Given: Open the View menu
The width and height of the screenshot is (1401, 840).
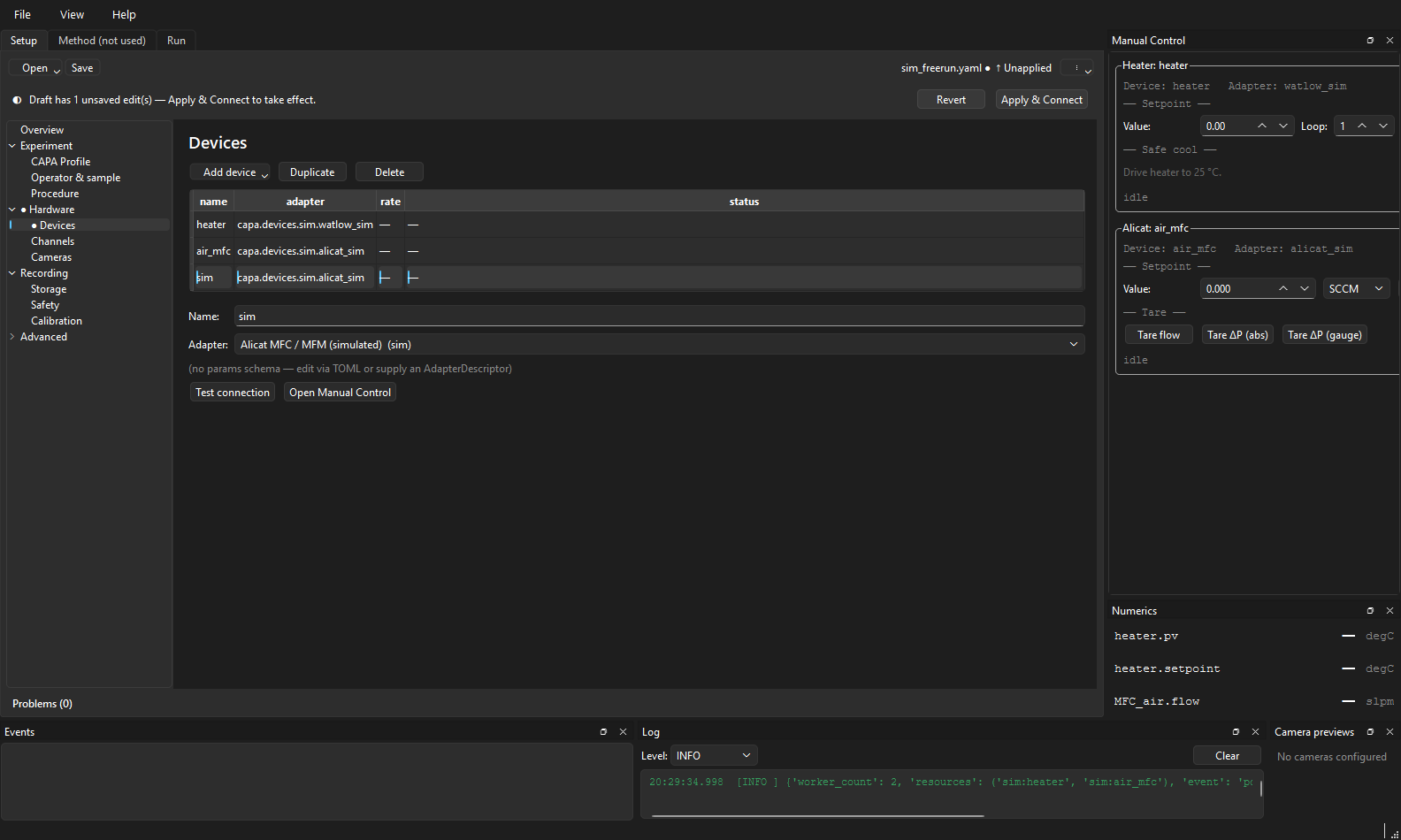Looking at the screenshot, I should (x=73, y=15).
